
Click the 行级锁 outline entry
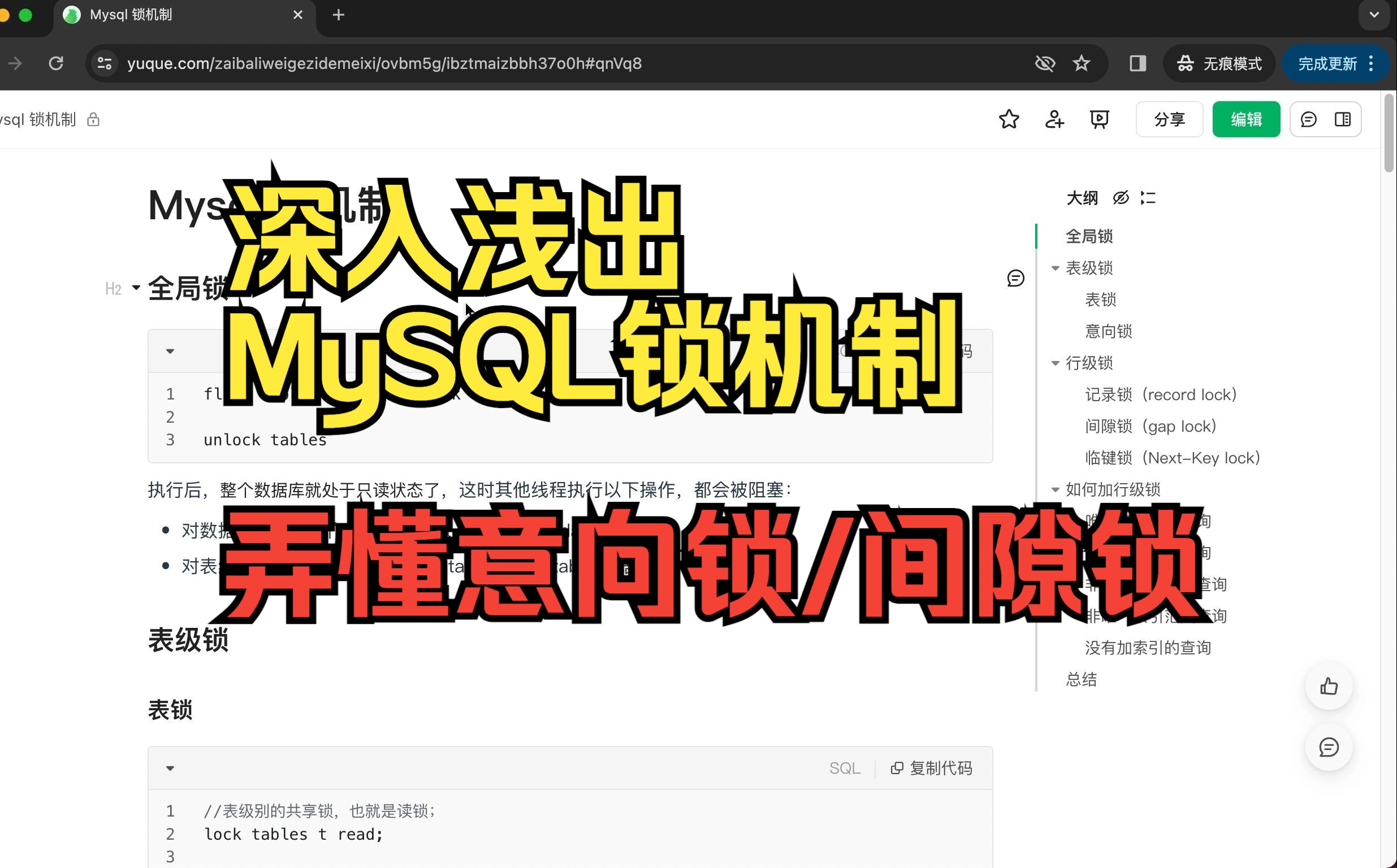pos(1089,363)
